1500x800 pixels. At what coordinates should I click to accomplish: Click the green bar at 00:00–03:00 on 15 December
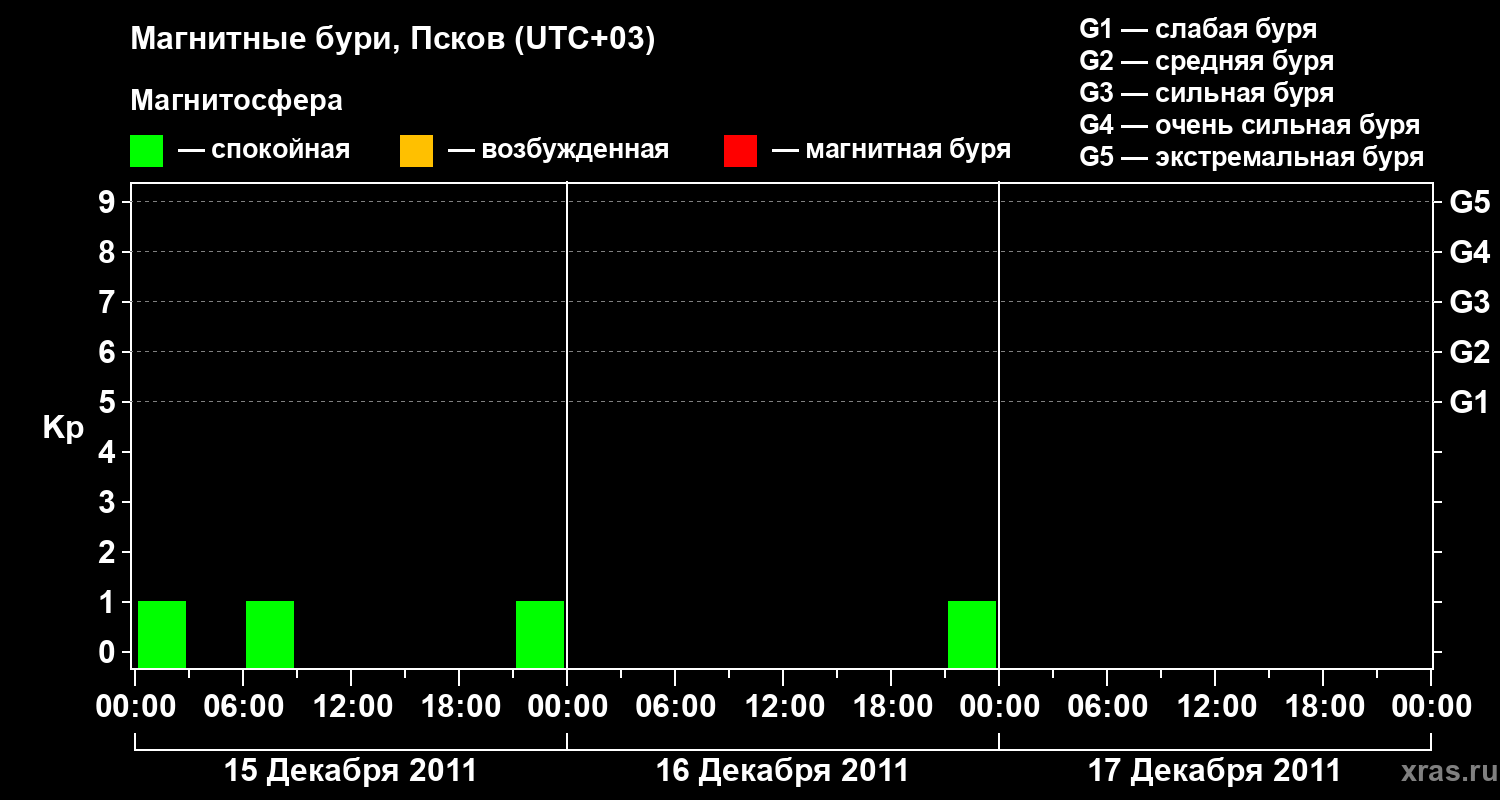click(162, 634)
